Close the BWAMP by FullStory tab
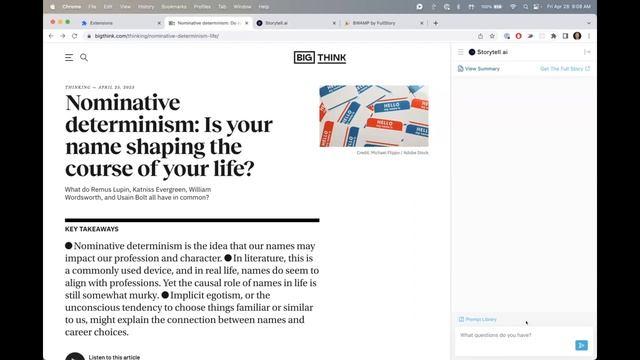The image size is (640, 360). (x=422, y=23)
